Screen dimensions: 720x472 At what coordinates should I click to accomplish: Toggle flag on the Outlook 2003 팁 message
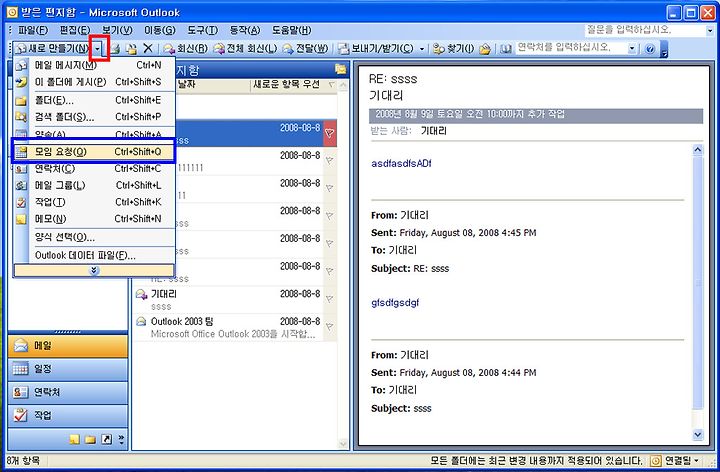click(330, 327)
